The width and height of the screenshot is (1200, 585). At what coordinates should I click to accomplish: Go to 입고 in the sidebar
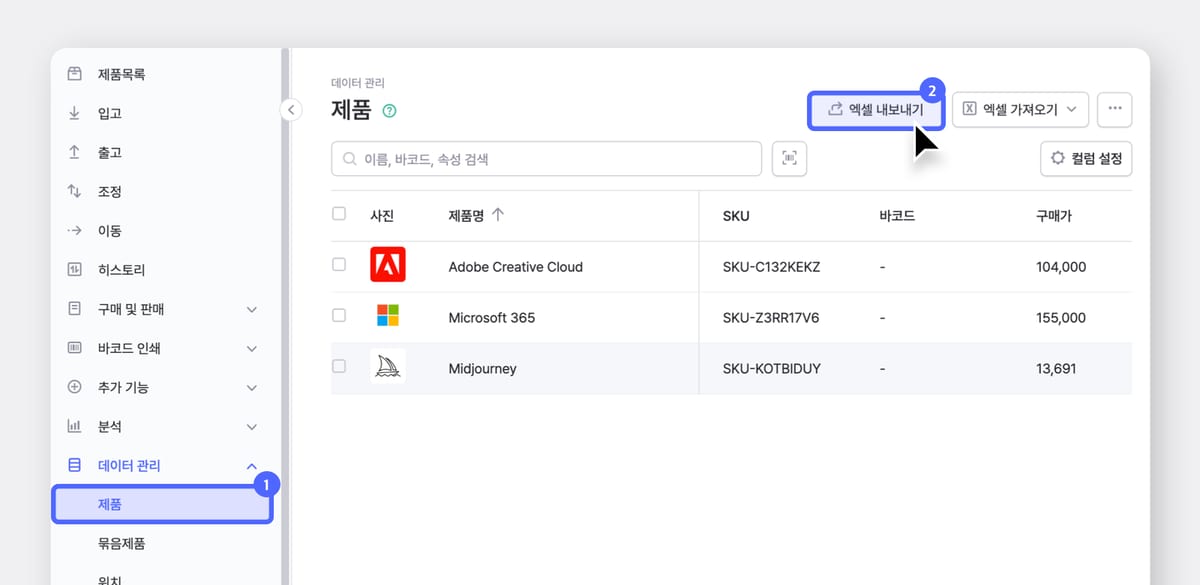[110, 114]
